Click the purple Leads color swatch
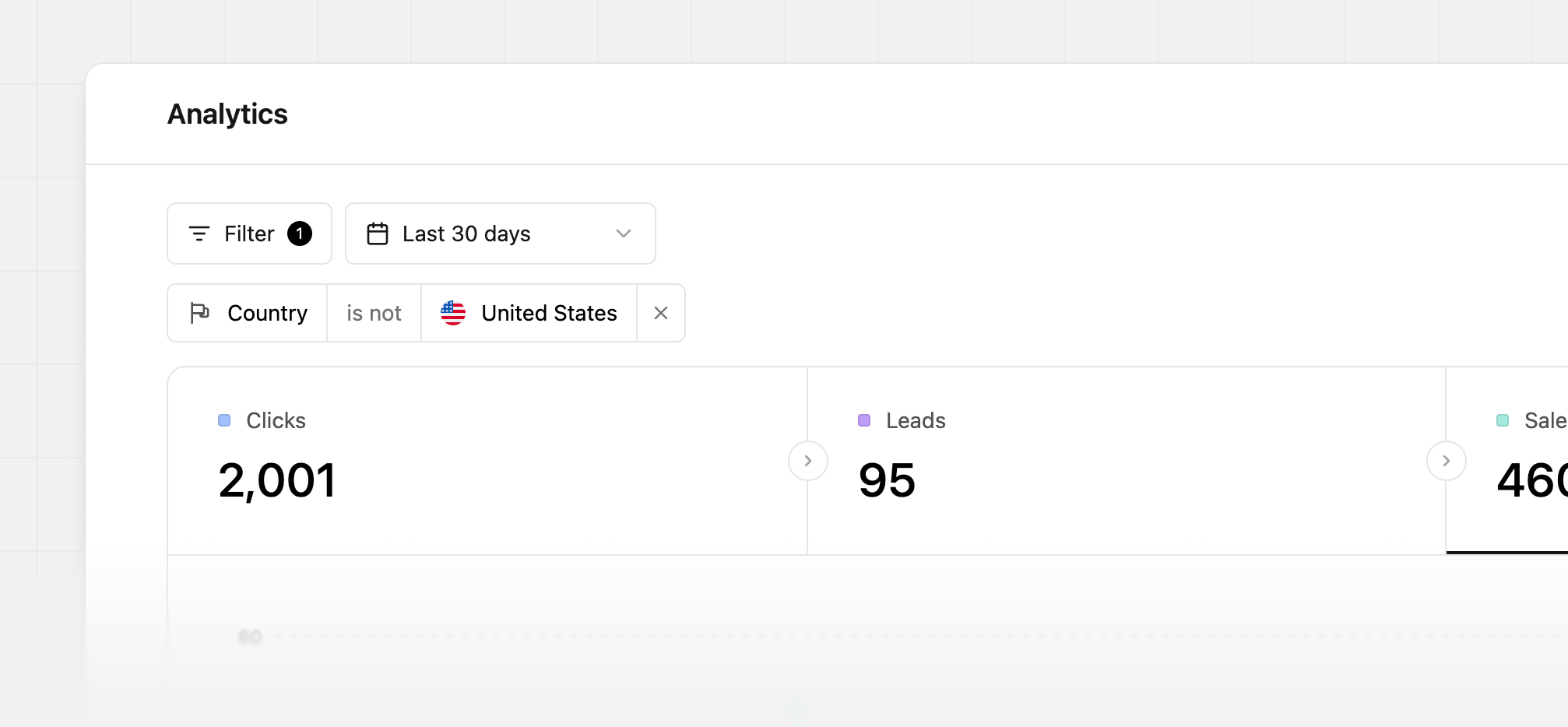 [x=864, y=420]
